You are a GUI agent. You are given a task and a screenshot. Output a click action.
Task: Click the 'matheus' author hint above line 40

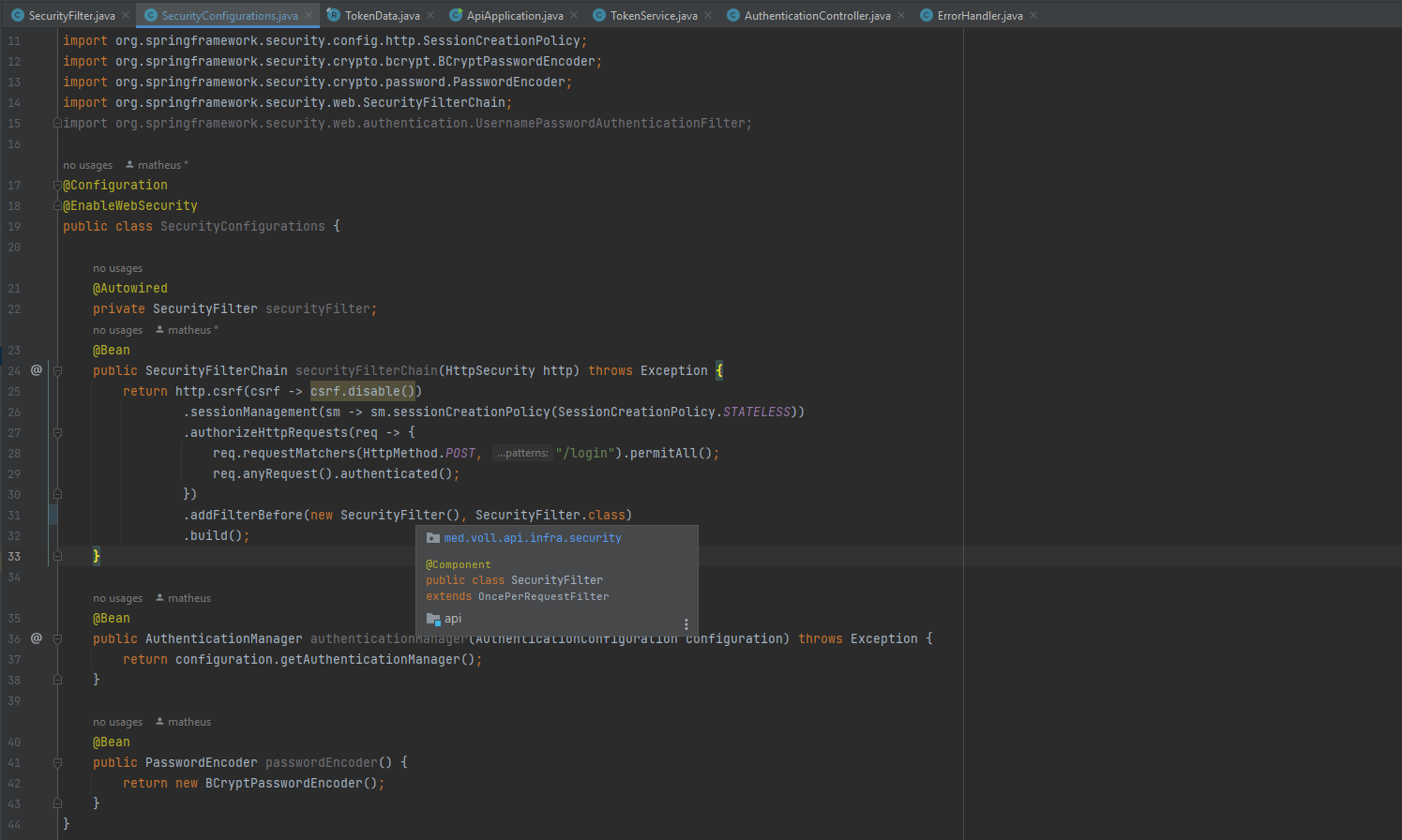[189, 722]
